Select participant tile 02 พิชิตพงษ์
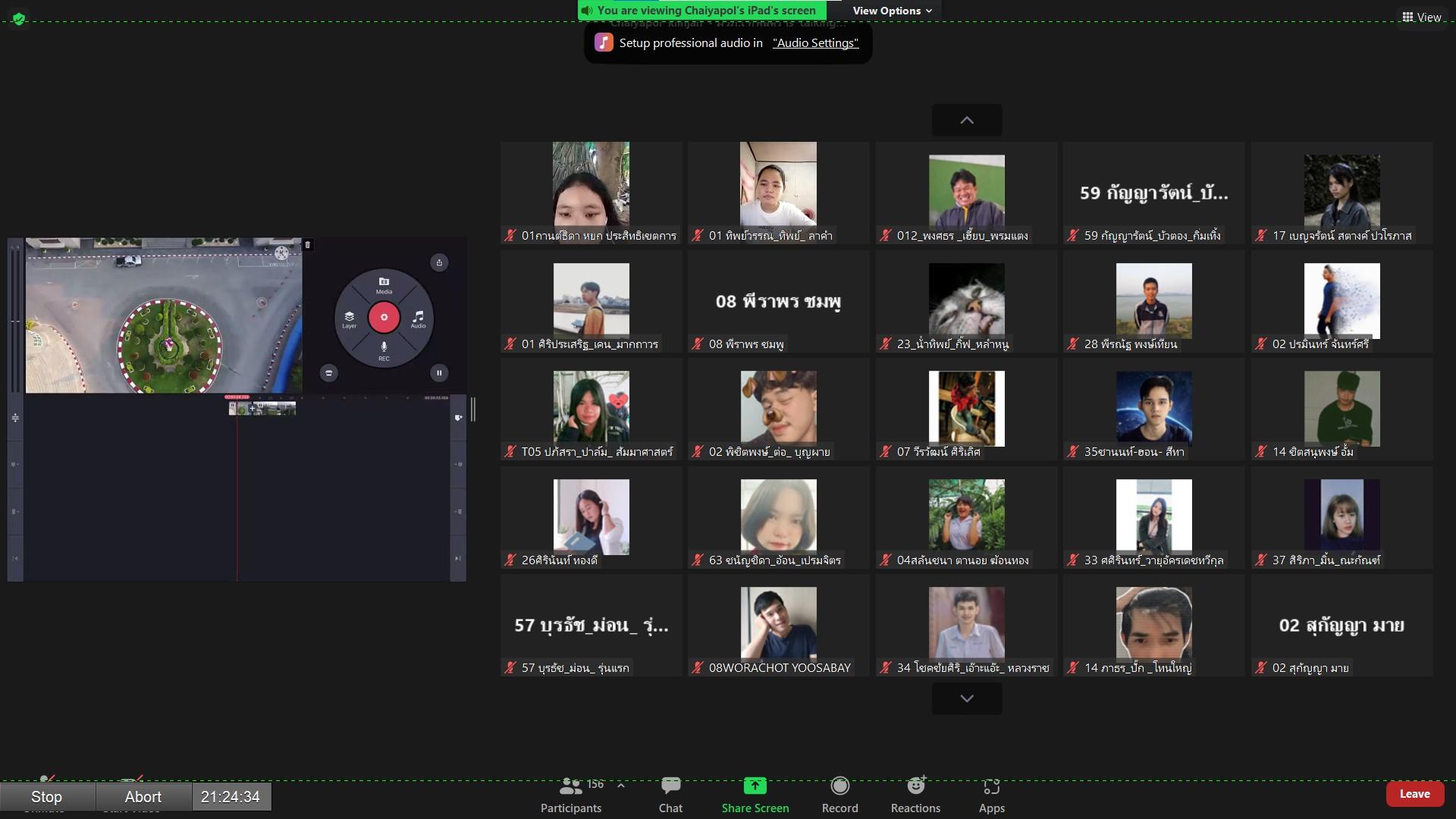Image resolution: width=1456 pixels, height=819 pixels. coord(779,409)
